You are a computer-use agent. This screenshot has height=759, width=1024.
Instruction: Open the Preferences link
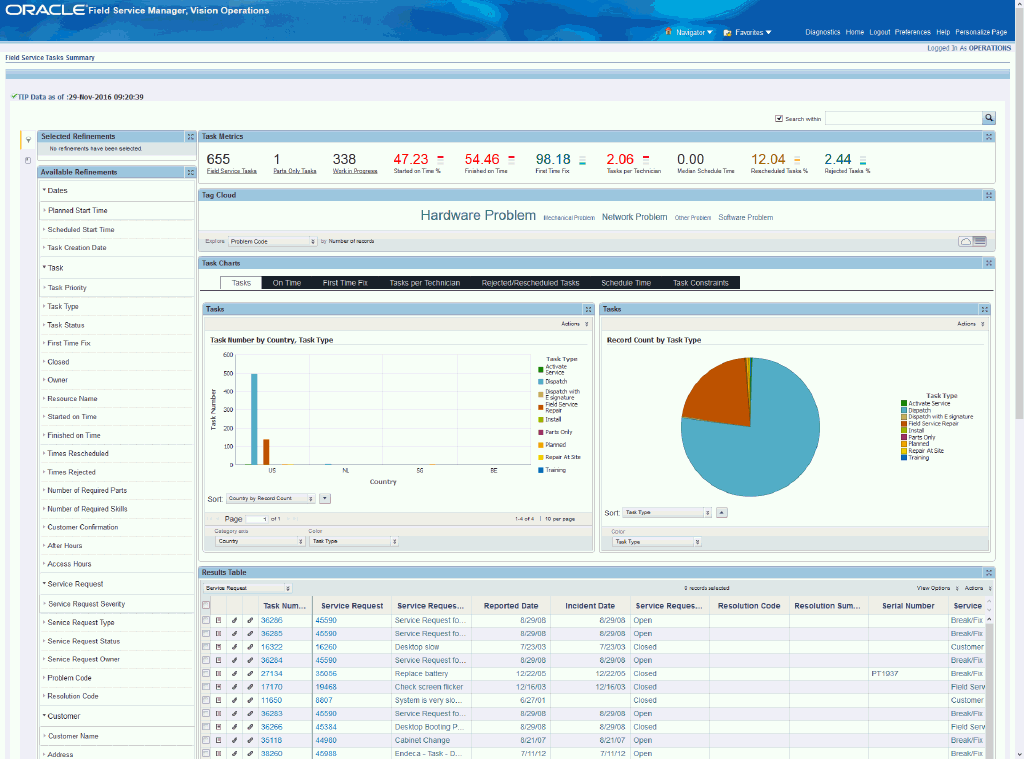tap(912, 32)
